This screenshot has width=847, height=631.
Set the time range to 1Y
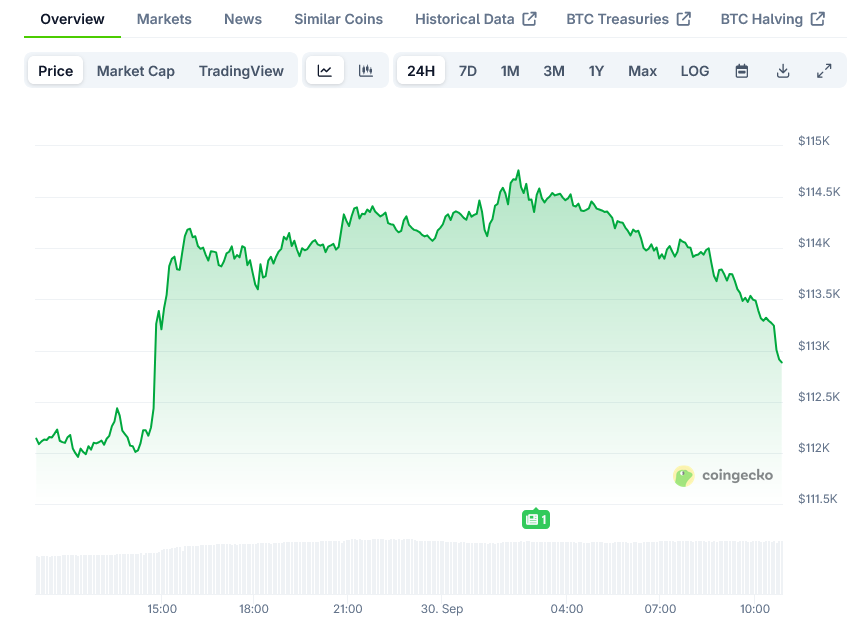(x=597, y=71)
